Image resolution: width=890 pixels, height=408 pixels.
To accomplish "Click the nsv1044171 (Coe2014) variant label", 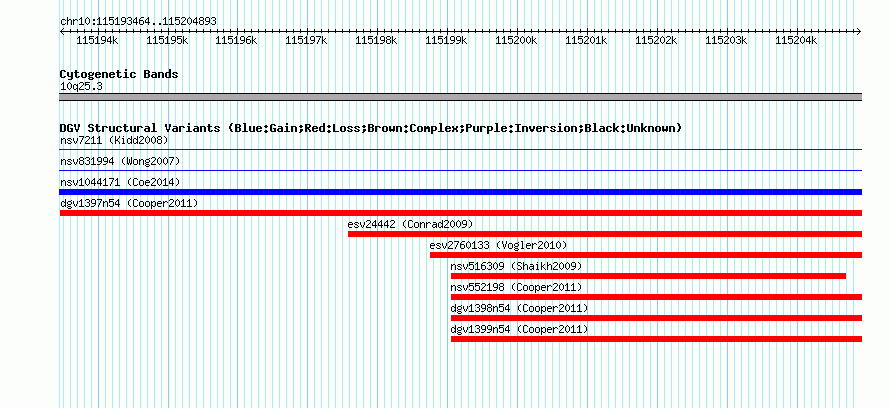I will click(120, 182).
